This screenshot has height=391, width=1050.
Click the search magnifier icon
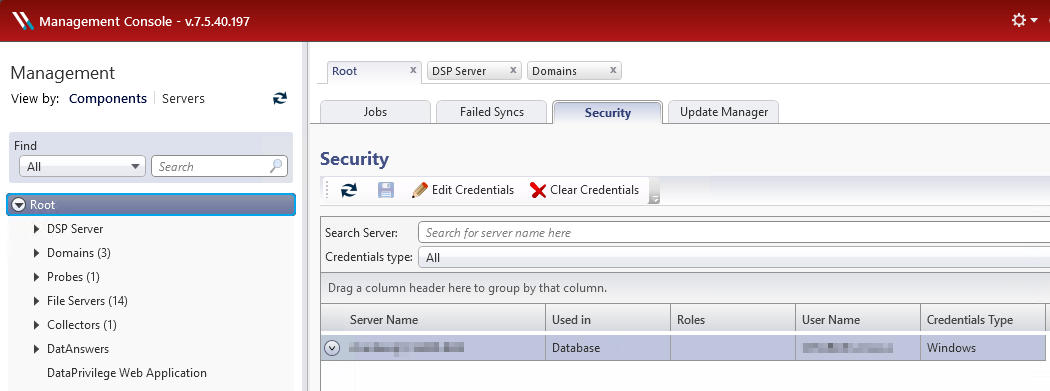[277, 166]
